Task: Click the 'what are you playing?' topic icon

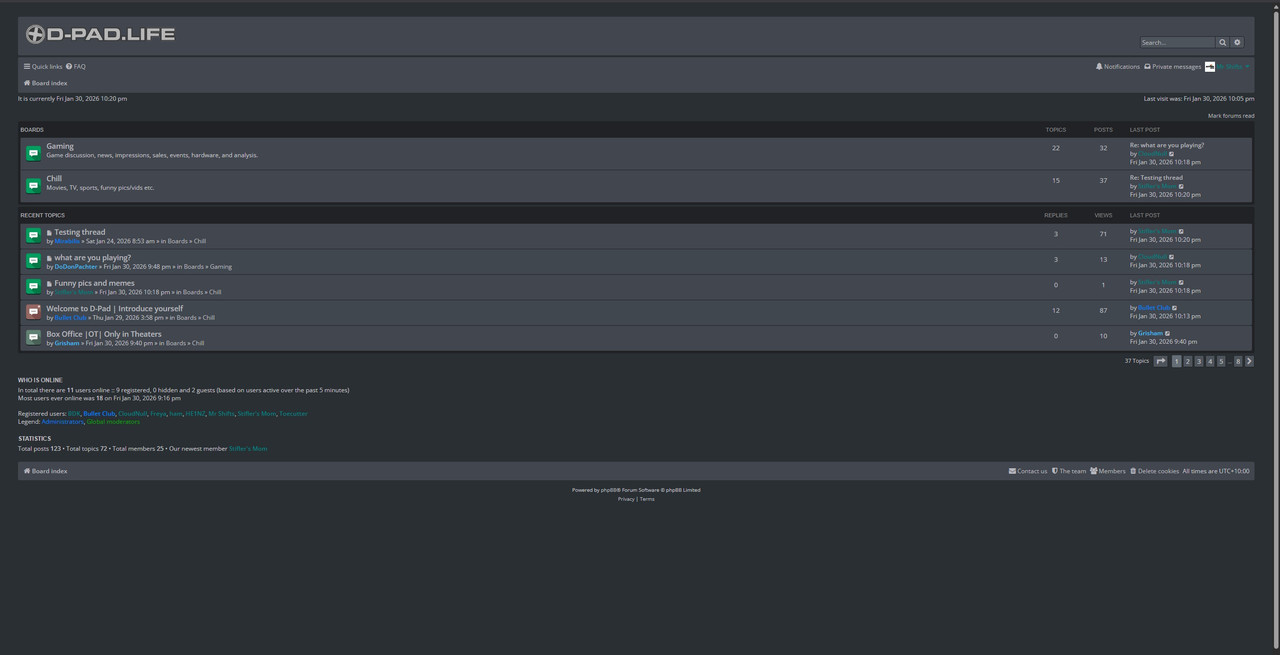Action: (x=33, y=261)
